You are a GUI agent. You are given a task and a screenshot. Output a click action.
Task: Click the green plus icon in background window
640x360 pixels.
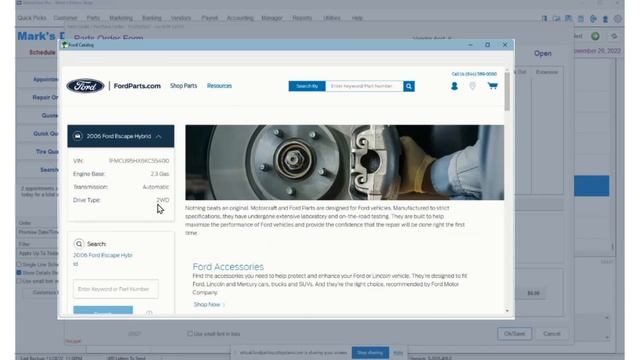pos(595,36)
